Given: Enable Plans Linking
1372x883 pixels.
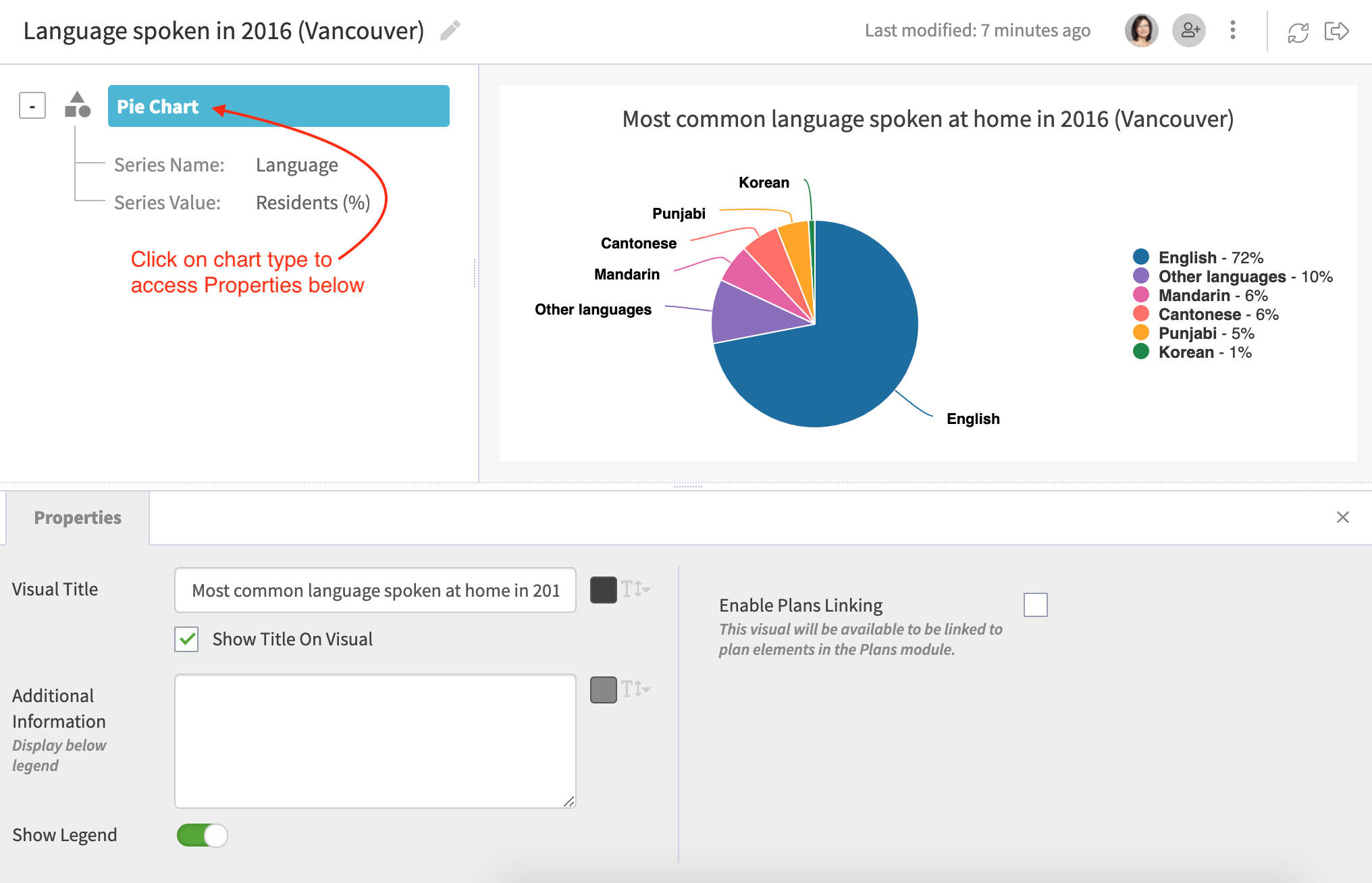Looking at the screenshot, I should (x=1035, y=605).
